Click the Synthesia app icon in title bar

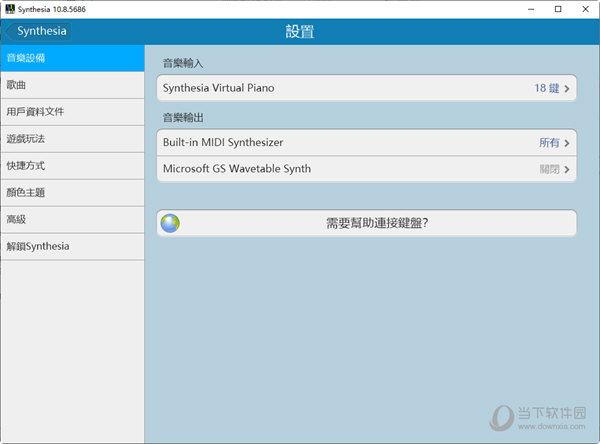coord(10,9)
